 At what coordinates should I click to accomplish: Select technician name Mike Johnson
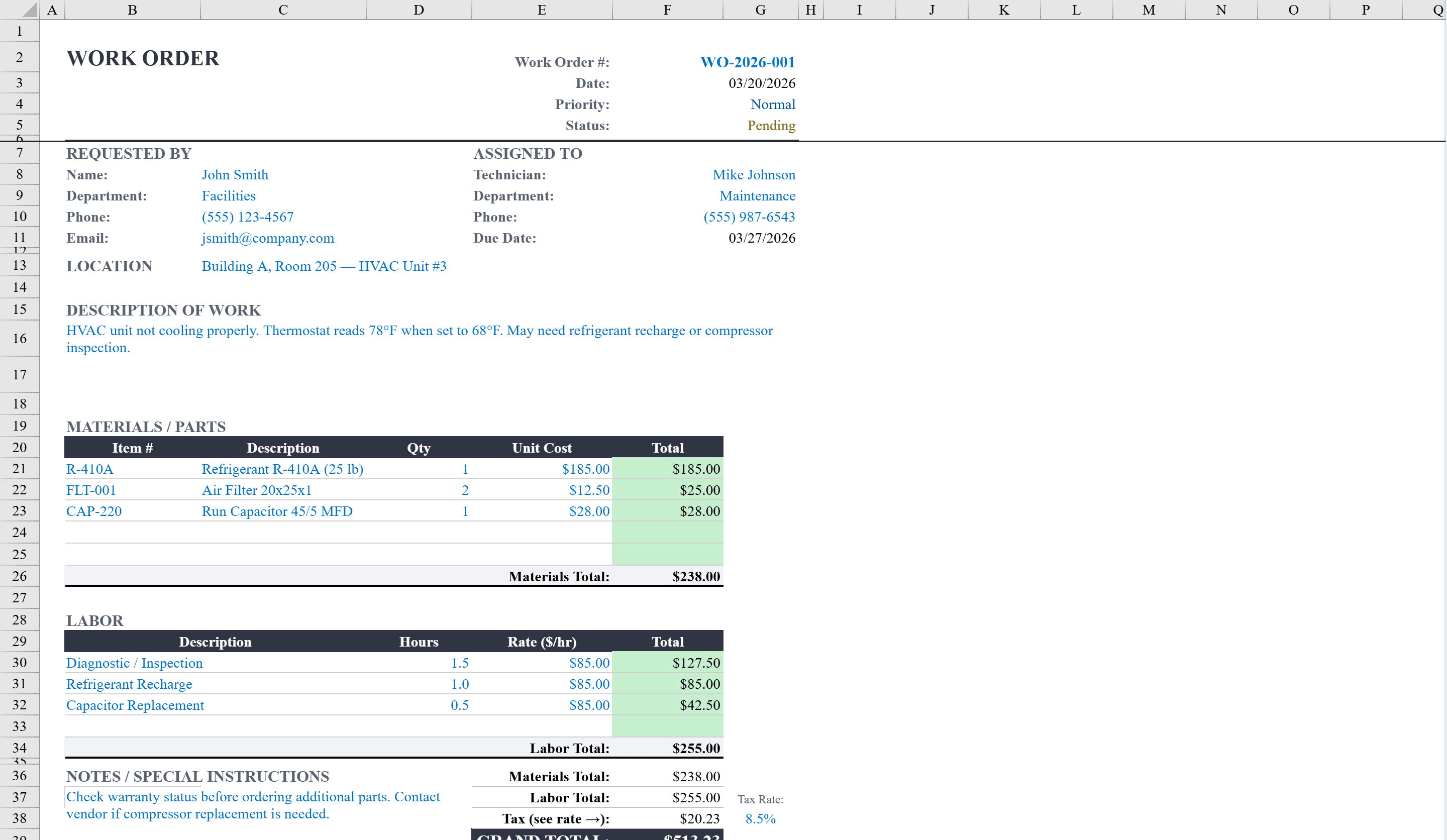tap(753, 175)
